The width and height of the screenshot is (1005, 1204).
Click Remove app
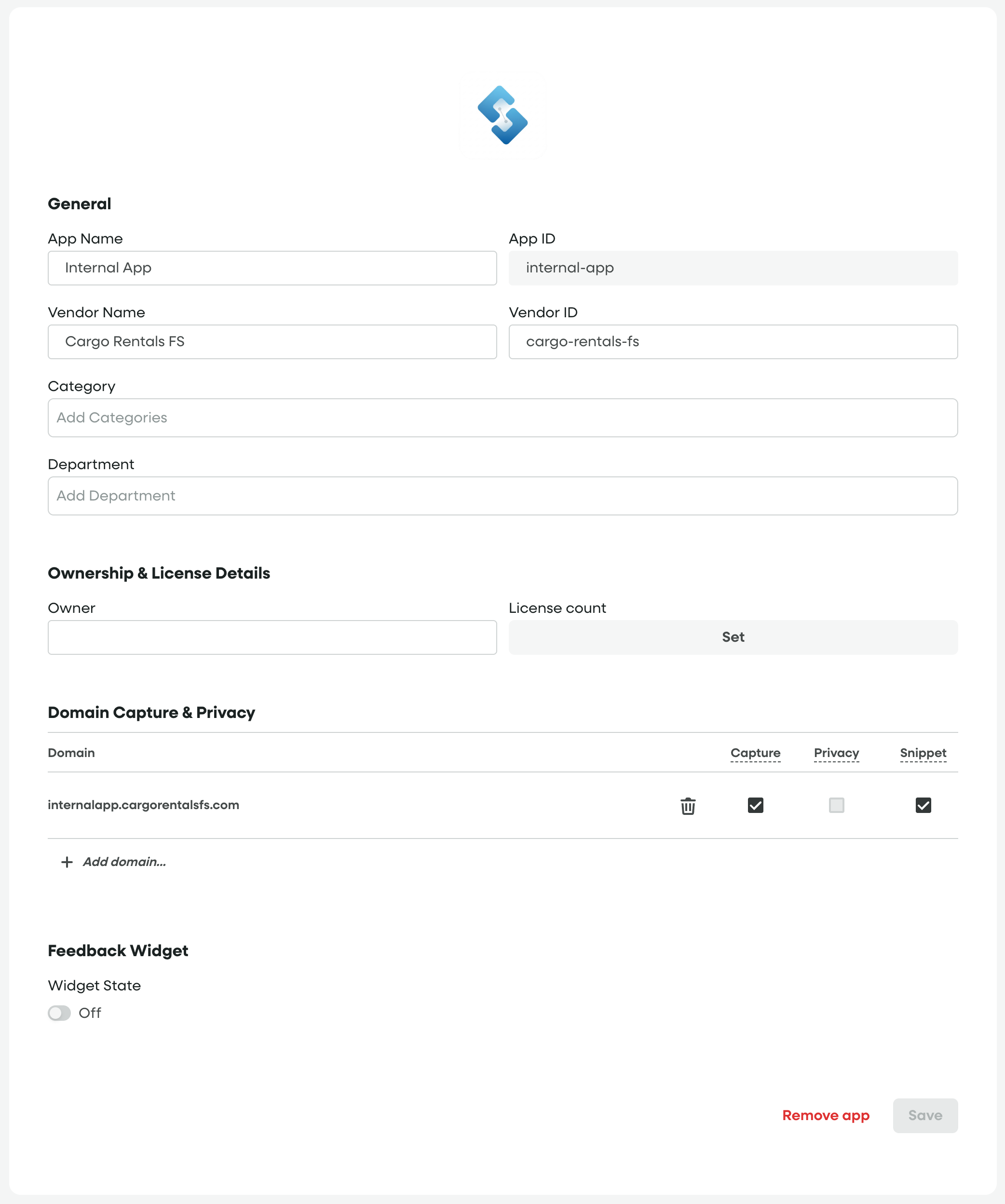(x=826, y=1115)
